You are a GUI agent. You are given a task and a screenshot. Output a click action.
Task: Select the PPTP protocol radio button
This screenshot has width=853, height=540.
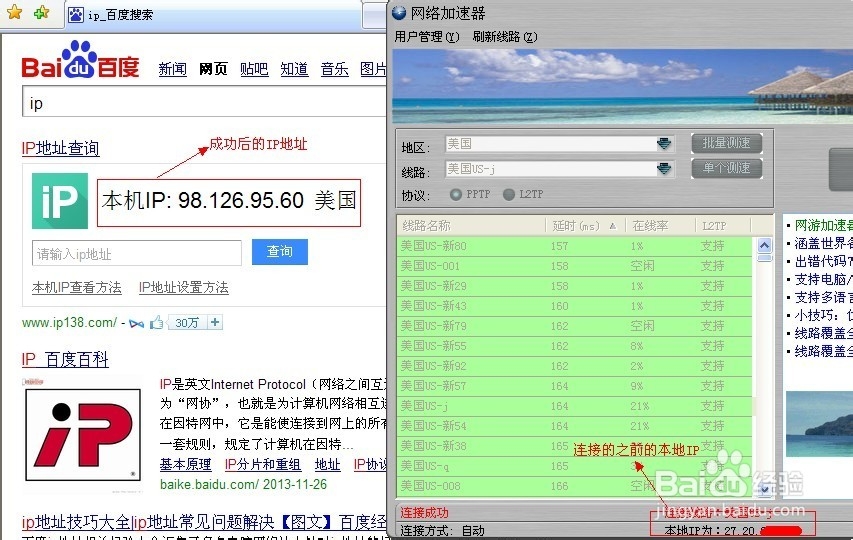[456, 194]
